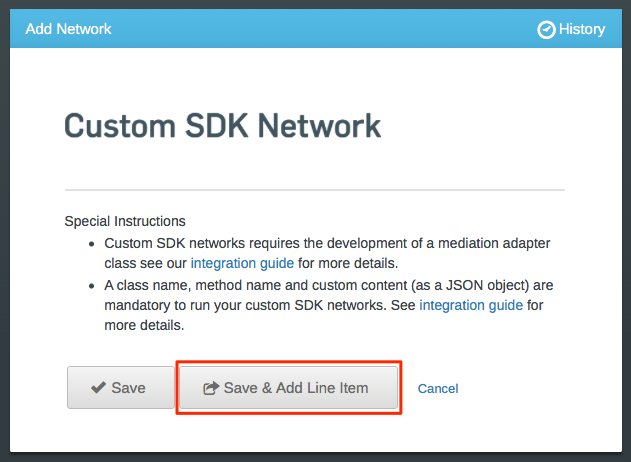Click the Special Instructions label
631x462 pixels.
[x=125, y=221]
